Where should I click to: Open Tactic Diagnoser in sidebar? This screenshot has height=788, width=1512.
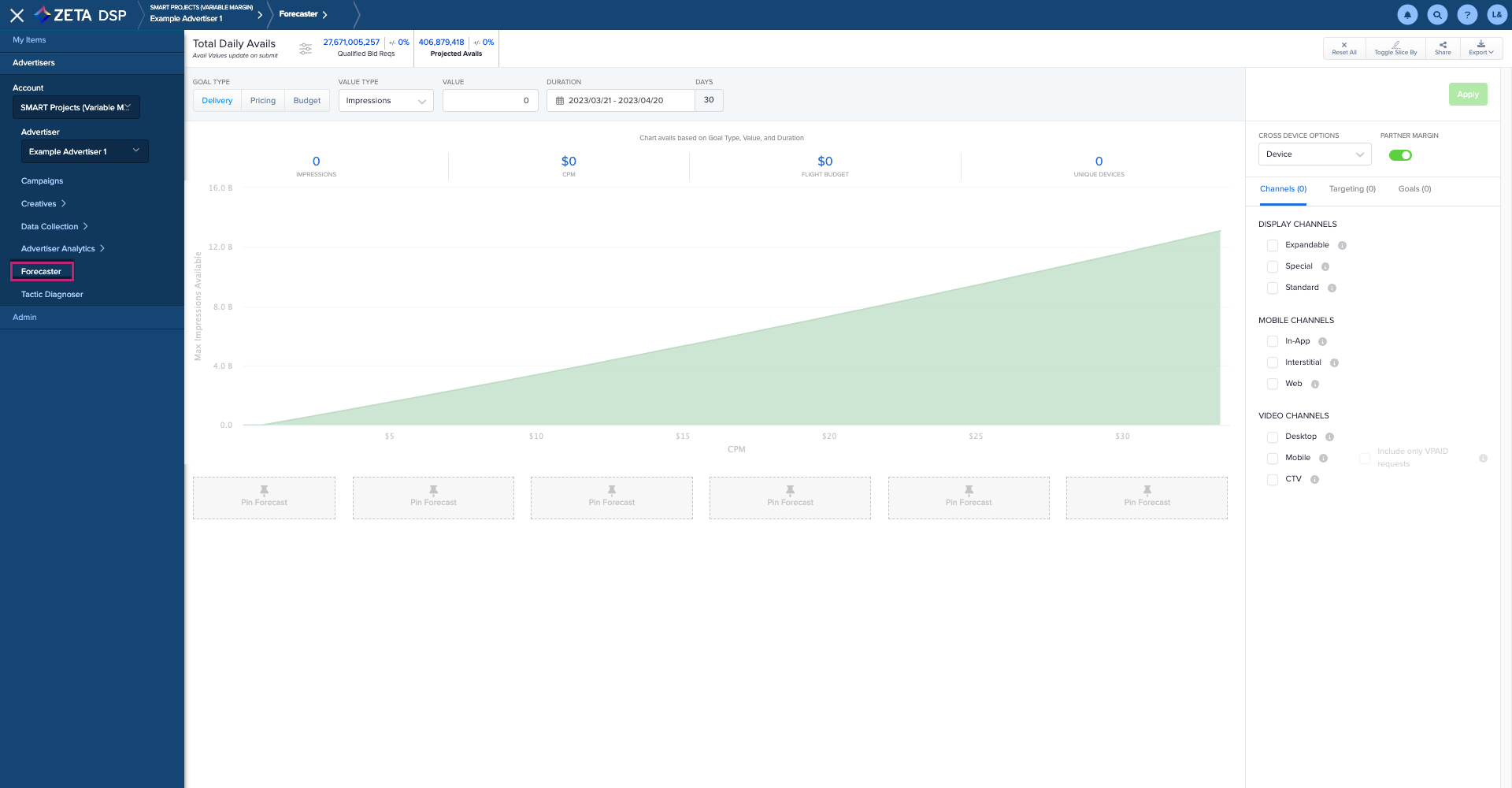point(52,295)
